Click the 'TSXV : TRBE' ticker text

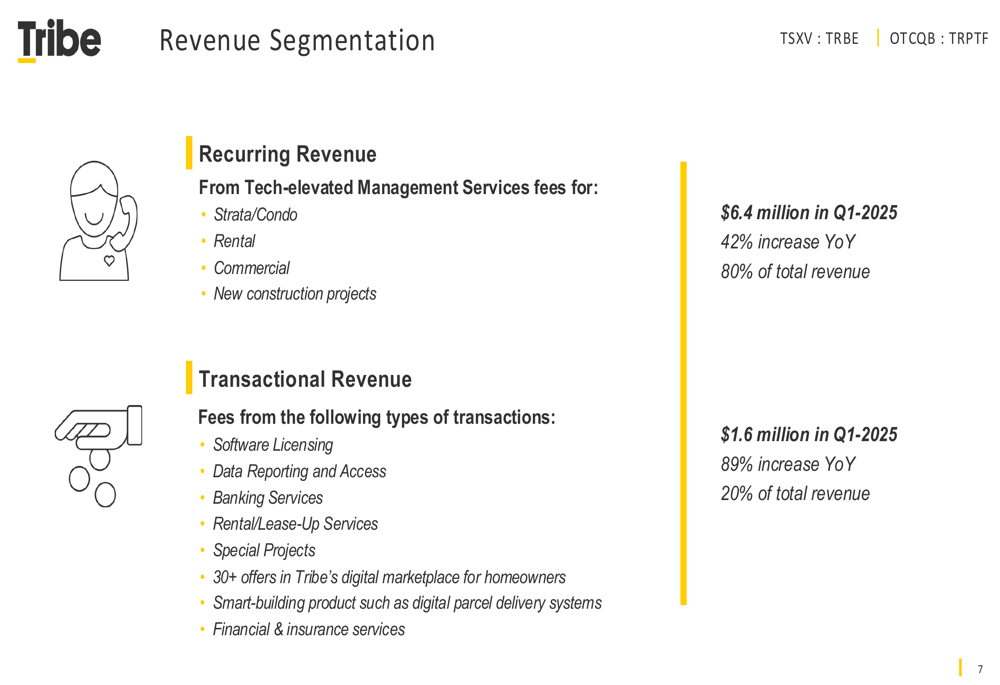click(819, 39)
